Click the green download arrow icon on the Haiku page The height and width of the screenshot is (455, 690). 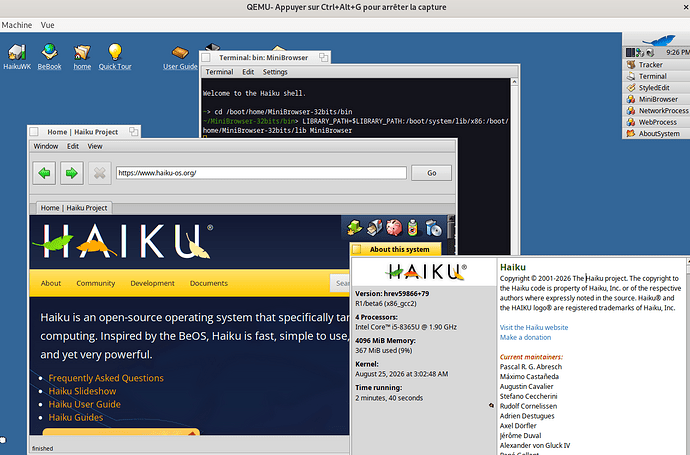(x=354, y=228)
